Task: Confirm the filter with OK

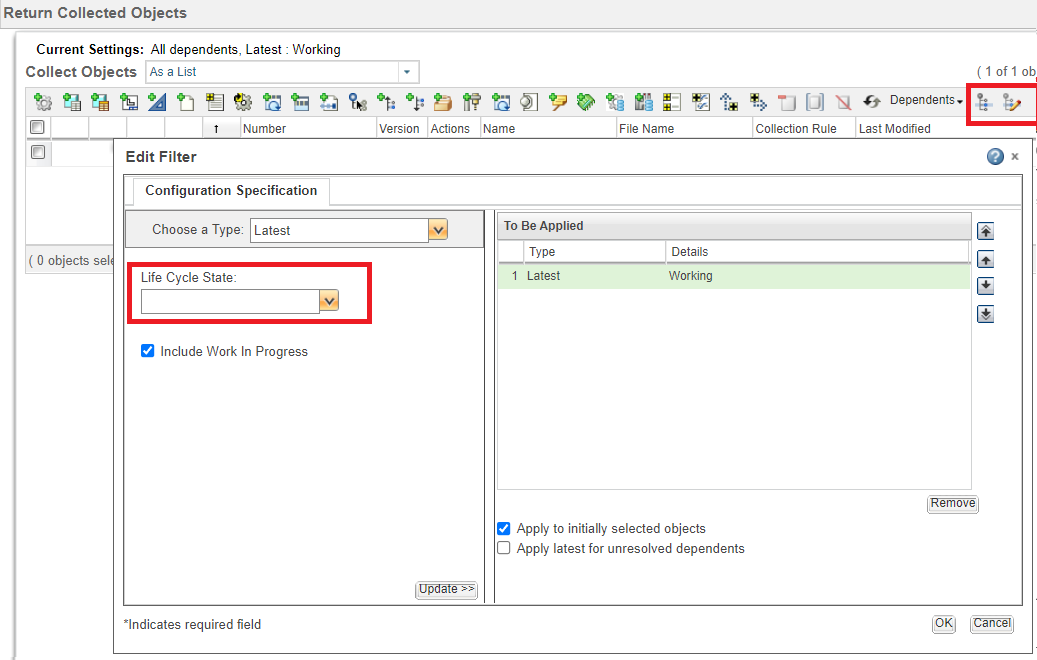Action: tap(943, 623)
